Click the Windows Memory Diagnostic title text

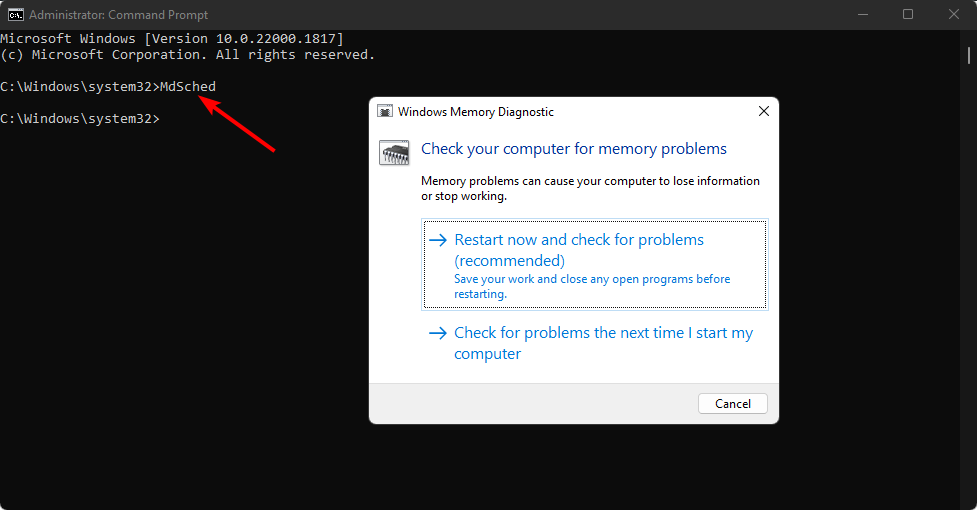coord(476,111)
